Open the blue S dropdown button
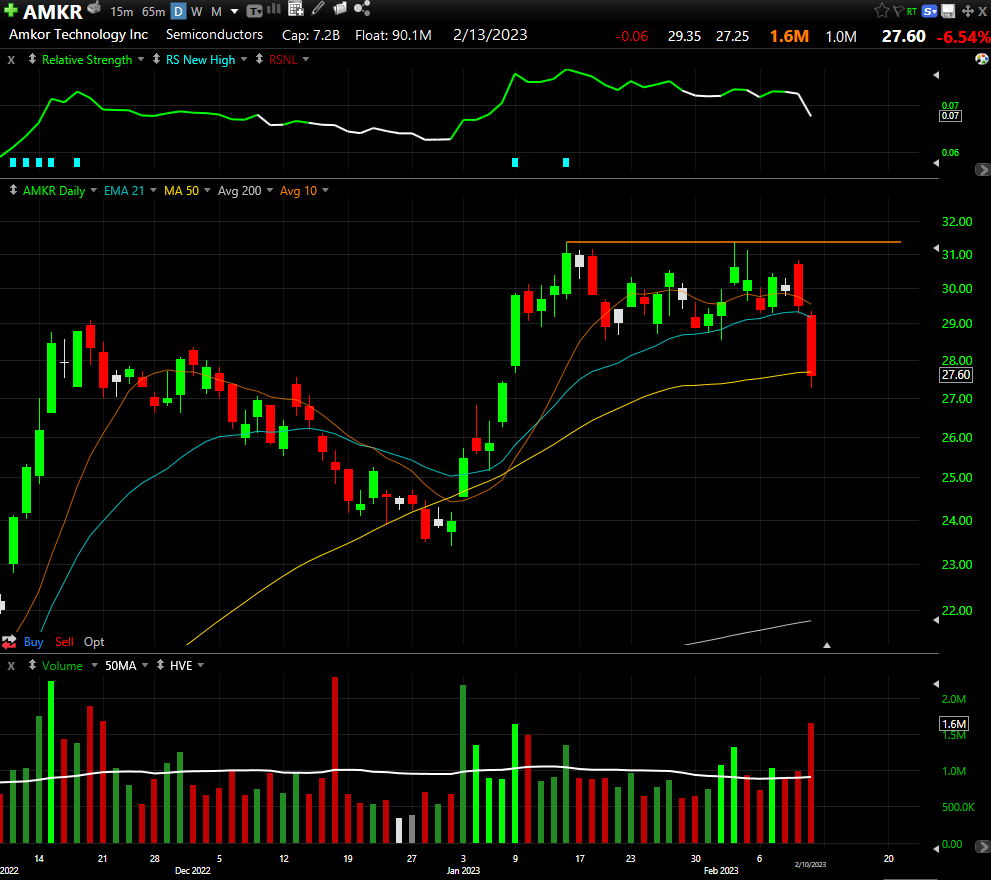This screenshot has height=880, width=991. point(930,11)
